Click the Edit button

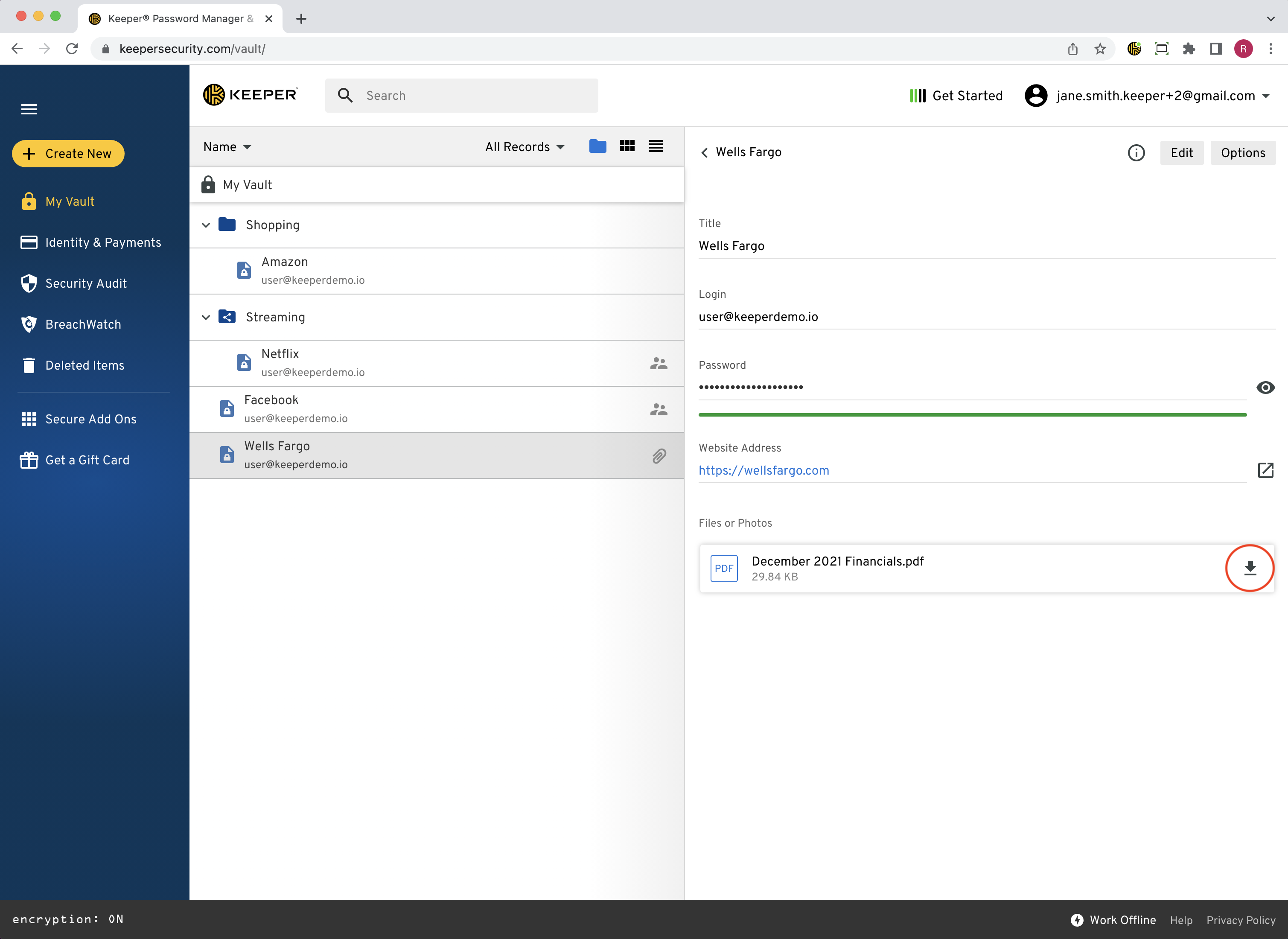click(1182, 152)
